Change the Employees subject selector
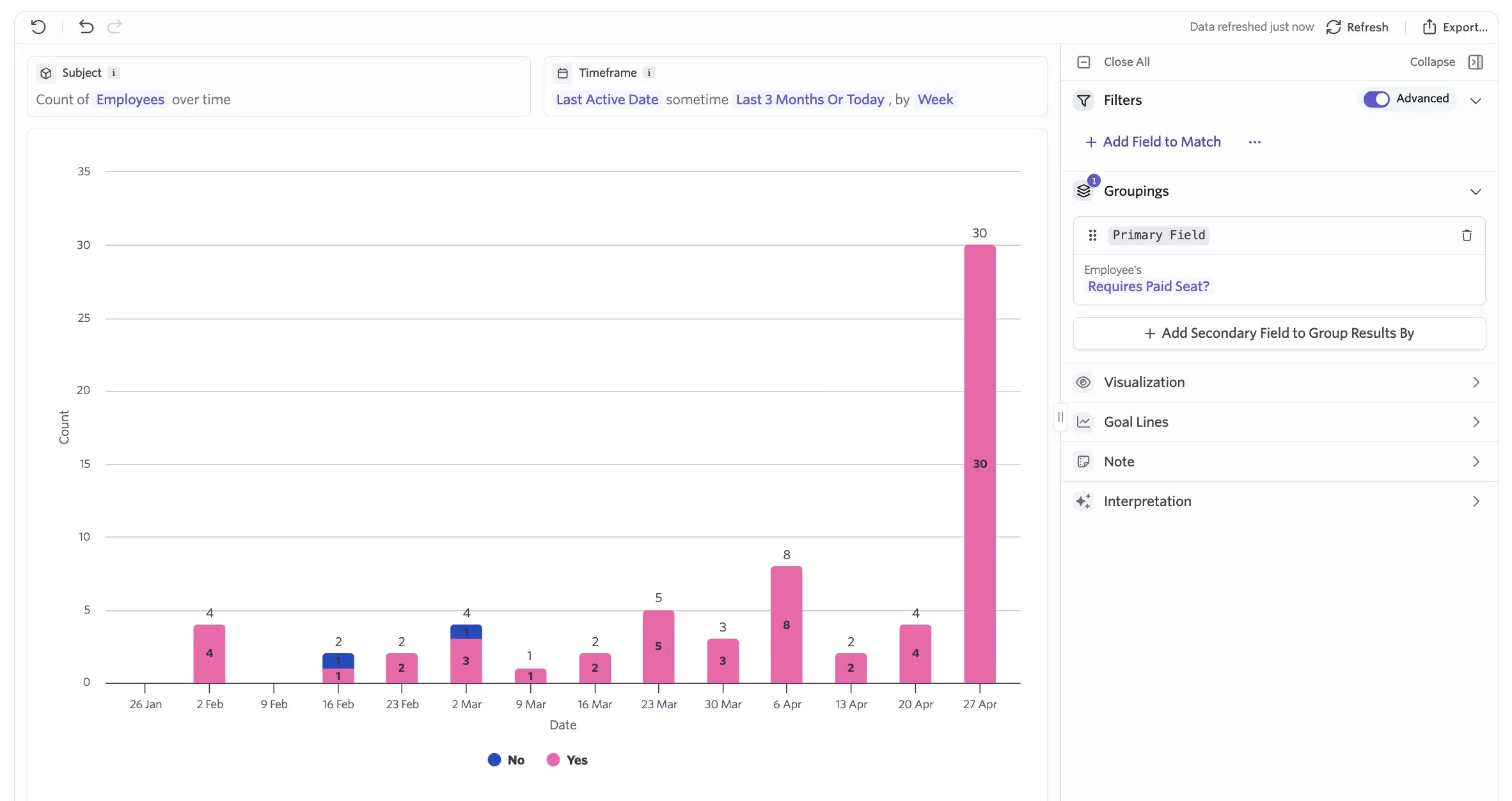 pos(130,100)
